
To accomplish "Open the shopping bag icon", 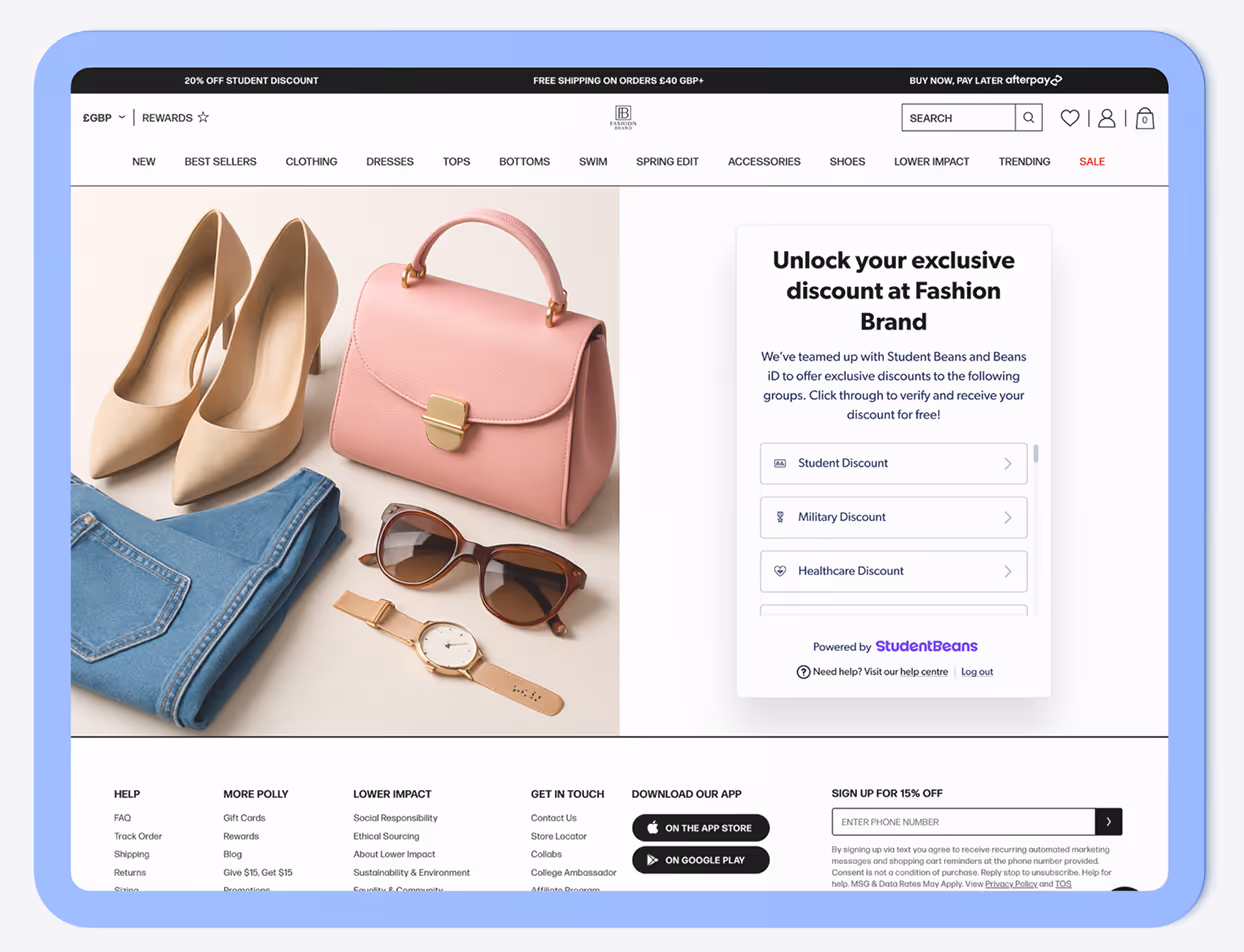I will [x=1145, y=118].
